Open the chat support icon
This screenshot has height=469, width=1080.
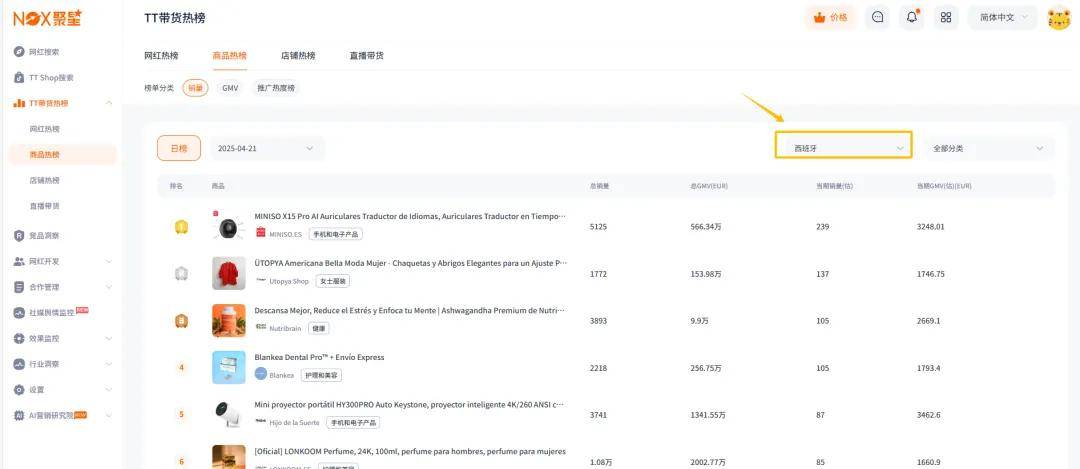(877, 17)
